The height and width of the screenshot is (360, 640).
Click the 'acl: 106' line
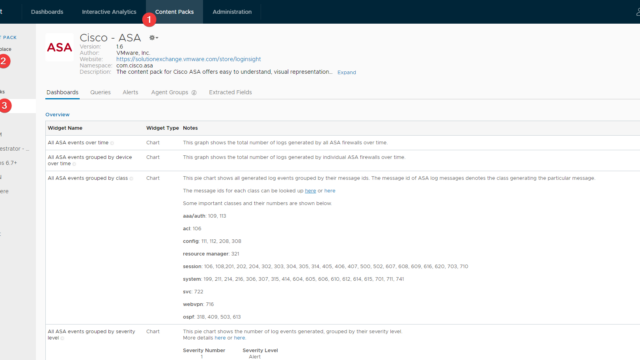(192, 229)
